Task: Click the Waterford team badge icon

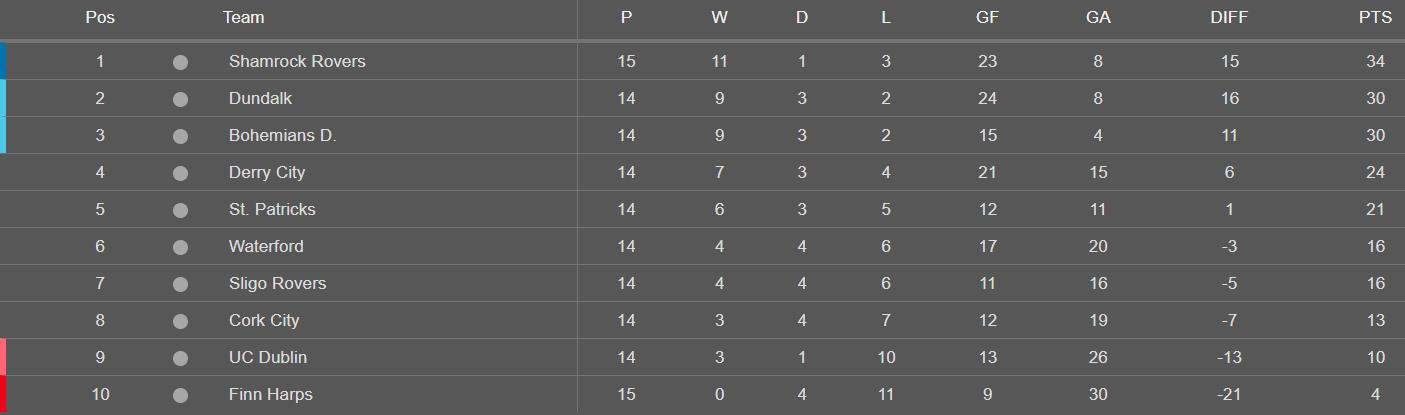Action: (180, 247)
